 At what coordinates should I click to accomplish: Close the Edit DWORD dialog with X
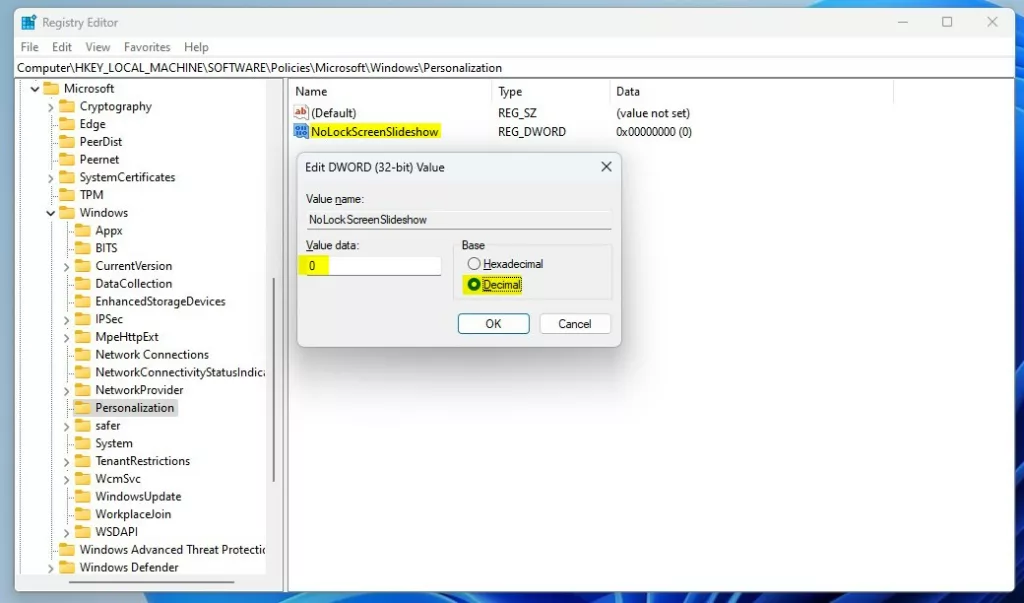click(606, 167)
